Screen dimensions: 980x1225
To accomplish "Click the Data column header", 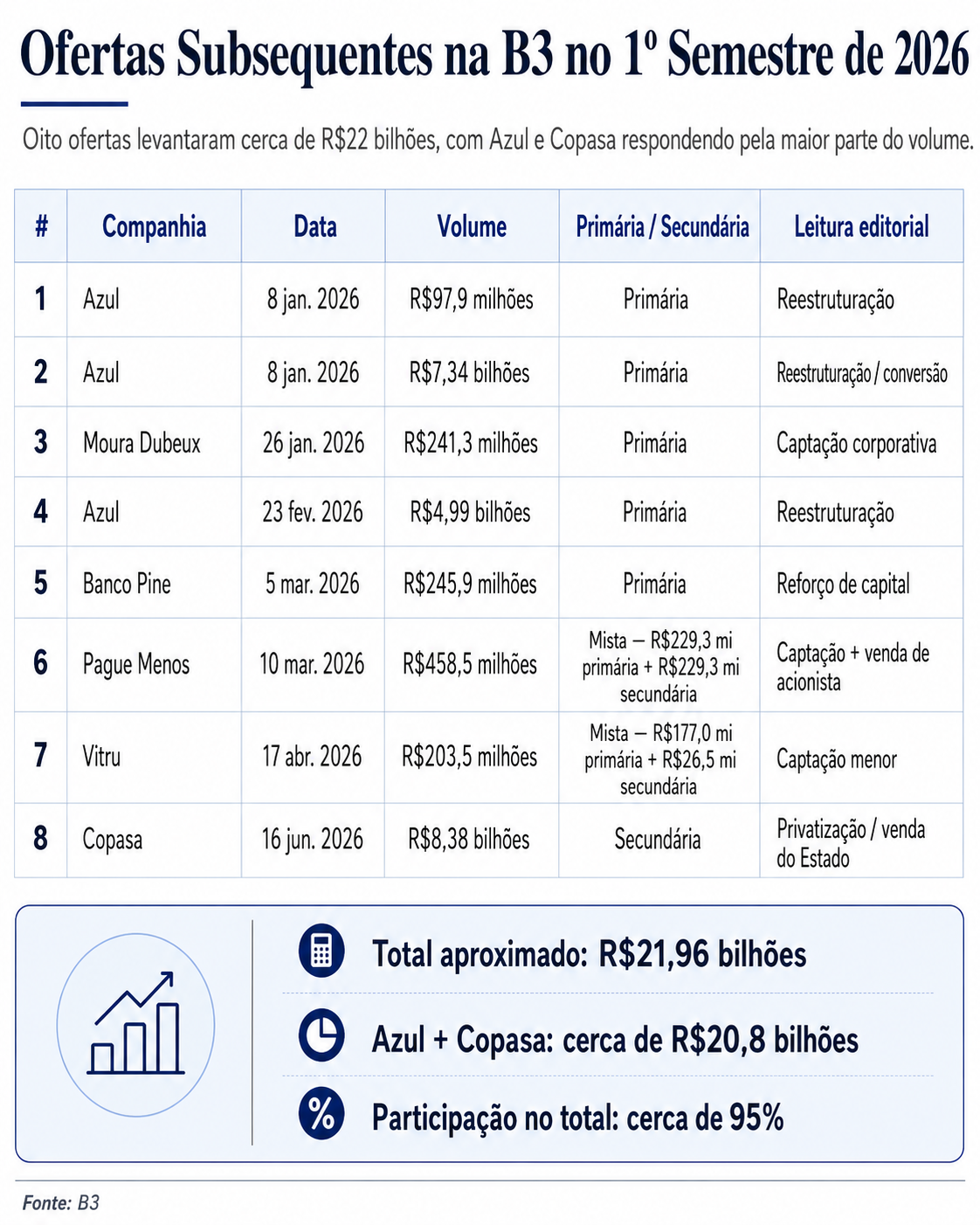I will pyautogui.click(x=314, y=227).
